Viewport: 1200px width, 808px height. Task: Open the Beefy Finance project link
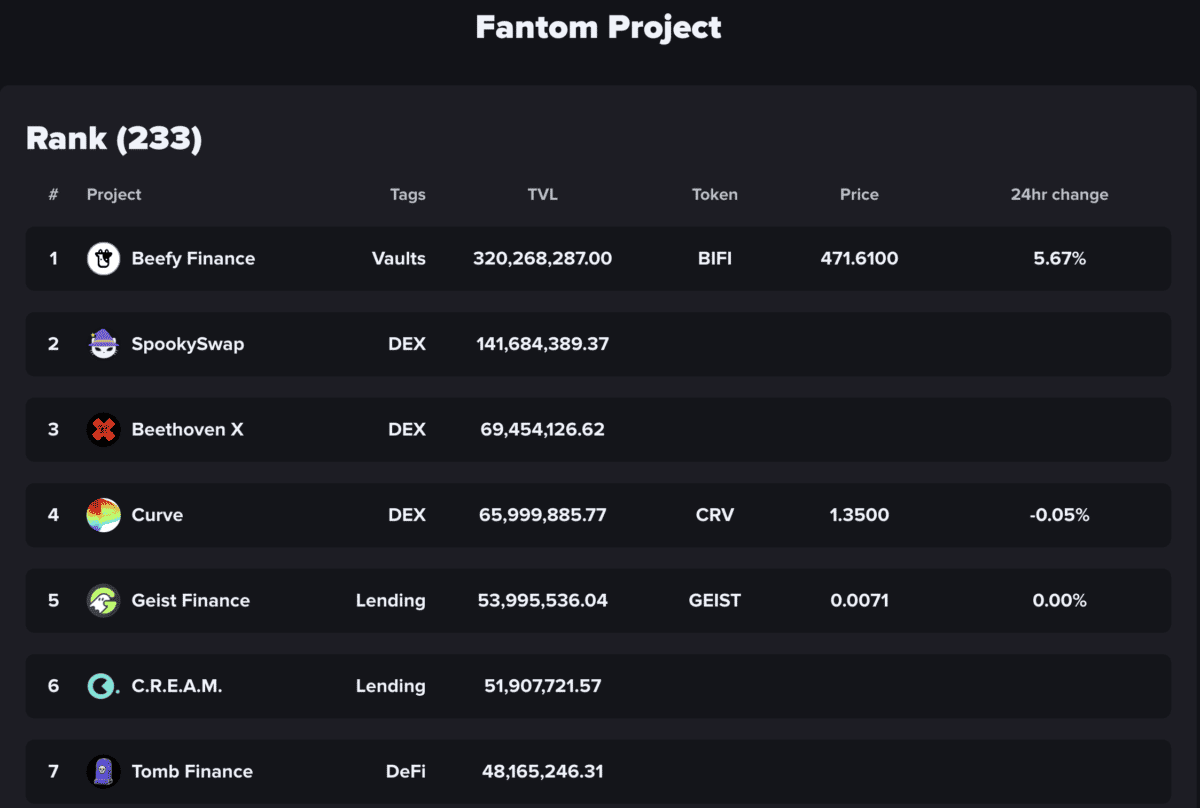pos(193,259)
